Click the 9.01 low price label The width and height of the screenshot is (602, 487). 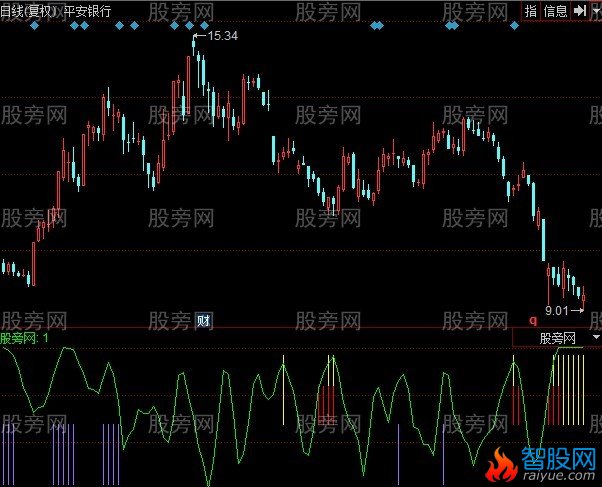(557, 310)
